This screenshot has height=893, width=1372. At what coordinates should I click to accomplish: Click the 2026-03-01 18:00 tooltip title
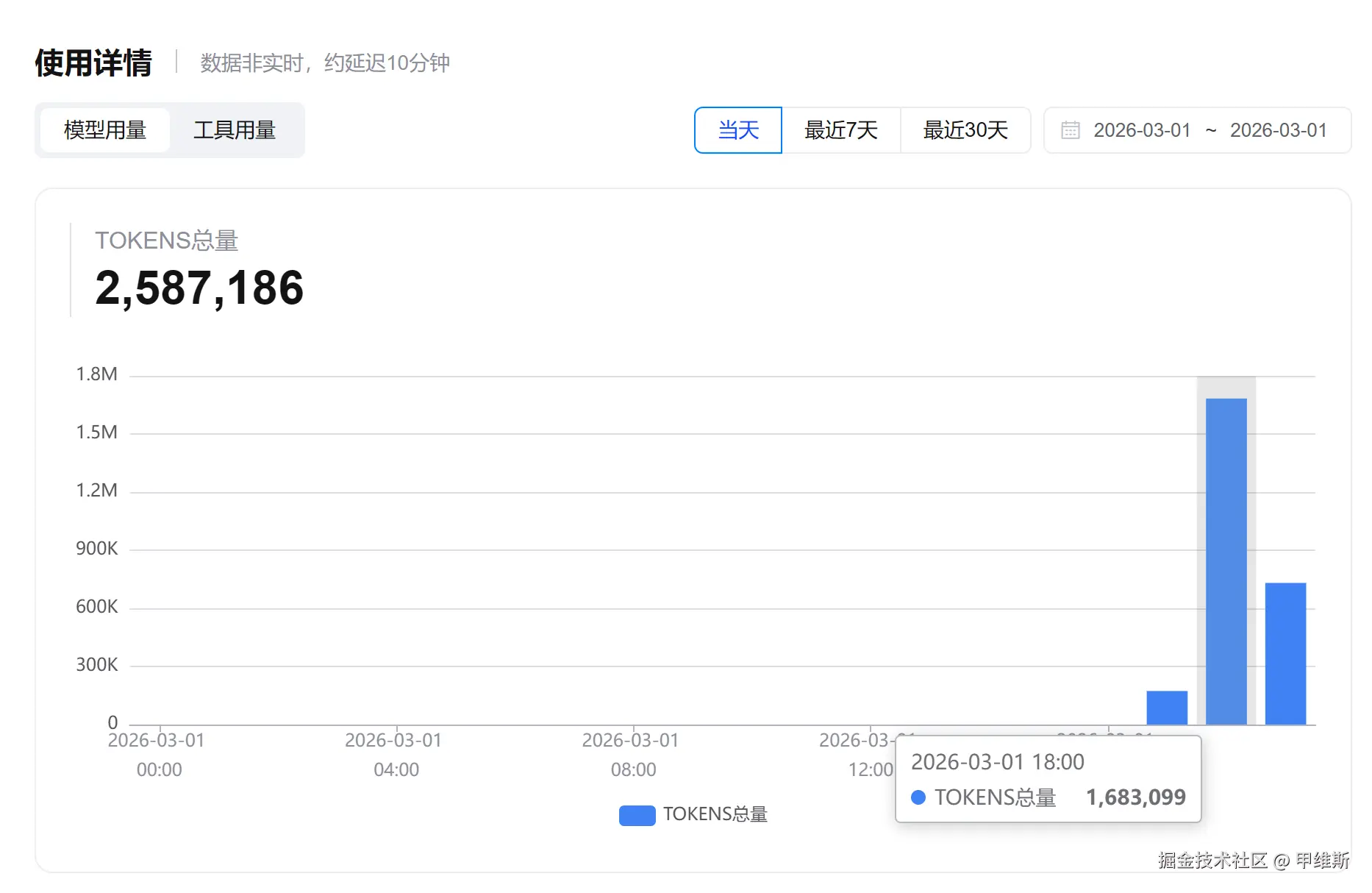[998, 762]
